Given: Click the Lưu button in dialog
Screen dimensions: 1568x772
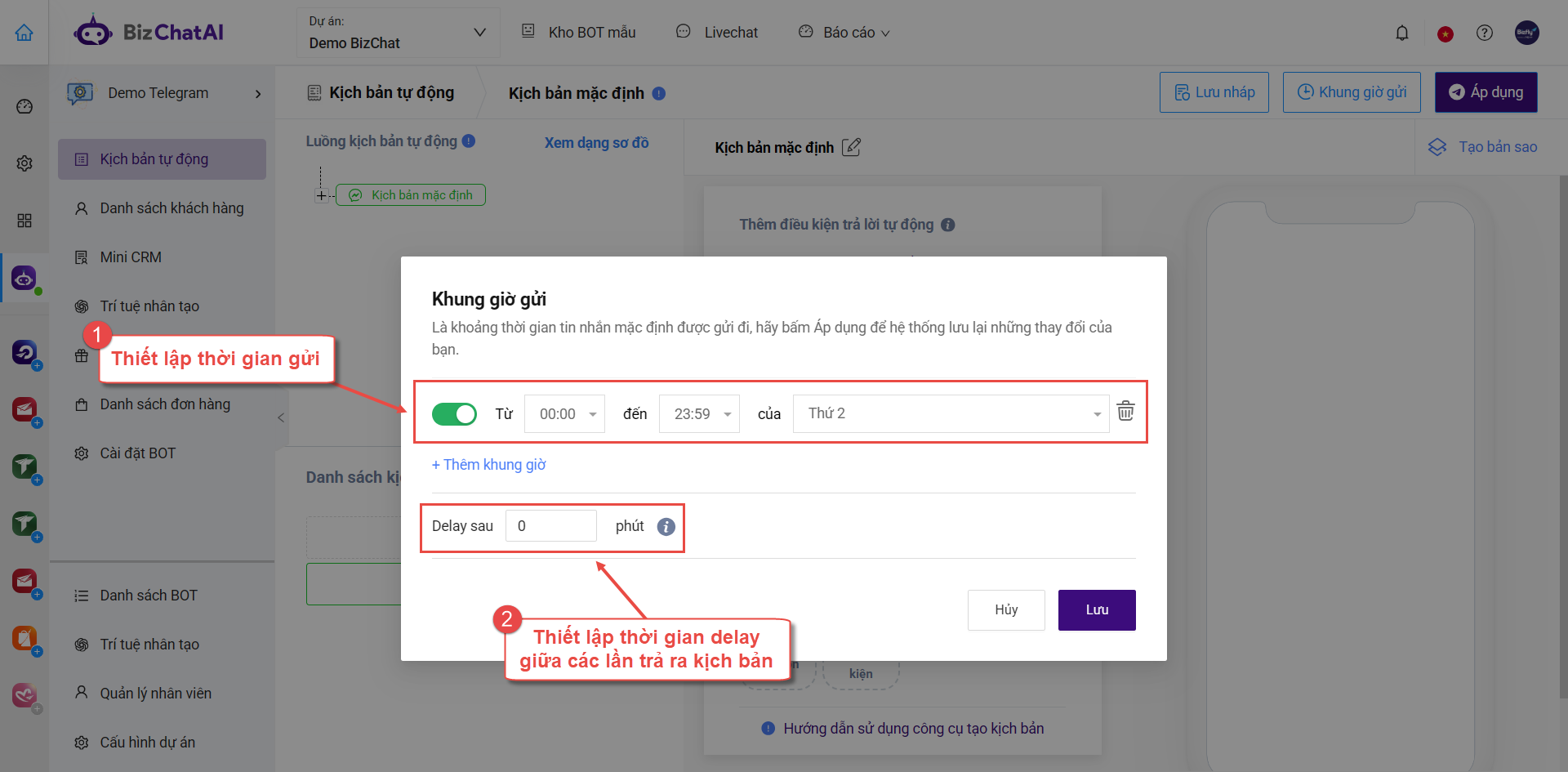Looking at the screenshot, I should [x=1097, y=610].
